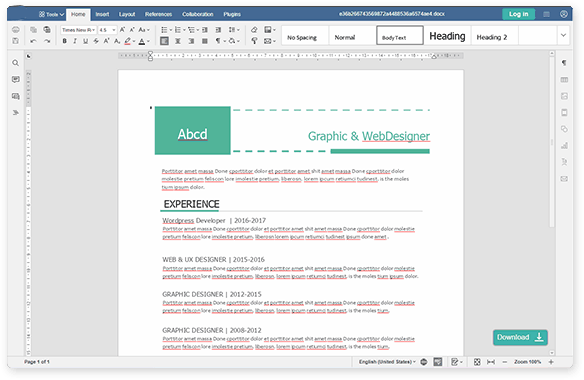Center-align the paragraph
Viewport: 584px width, 380px height.
click(x=178, y=41)
